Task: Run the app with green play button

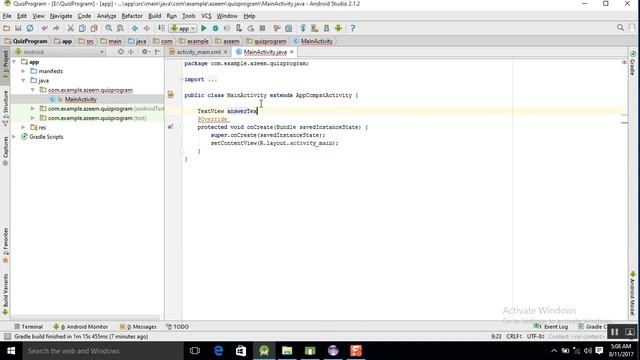Action: (204, 28)
